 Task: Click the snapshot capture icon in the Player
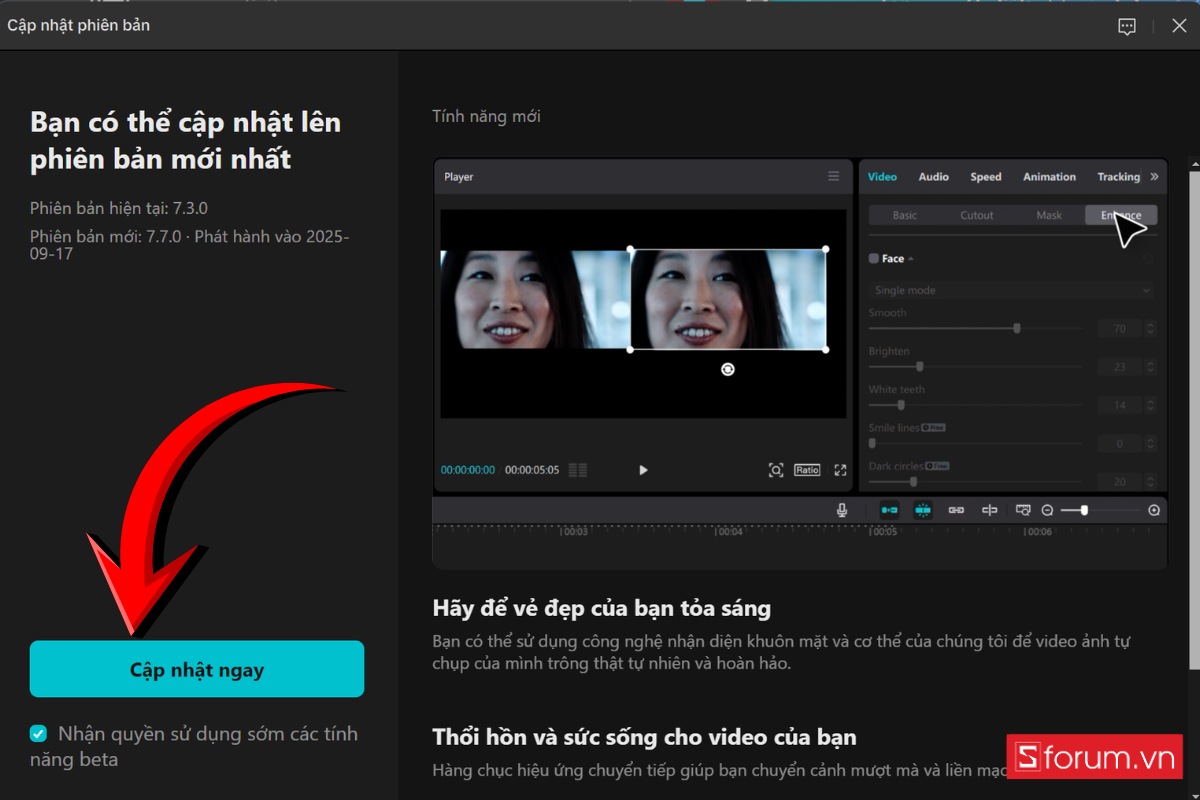click(x=776, y=469)
